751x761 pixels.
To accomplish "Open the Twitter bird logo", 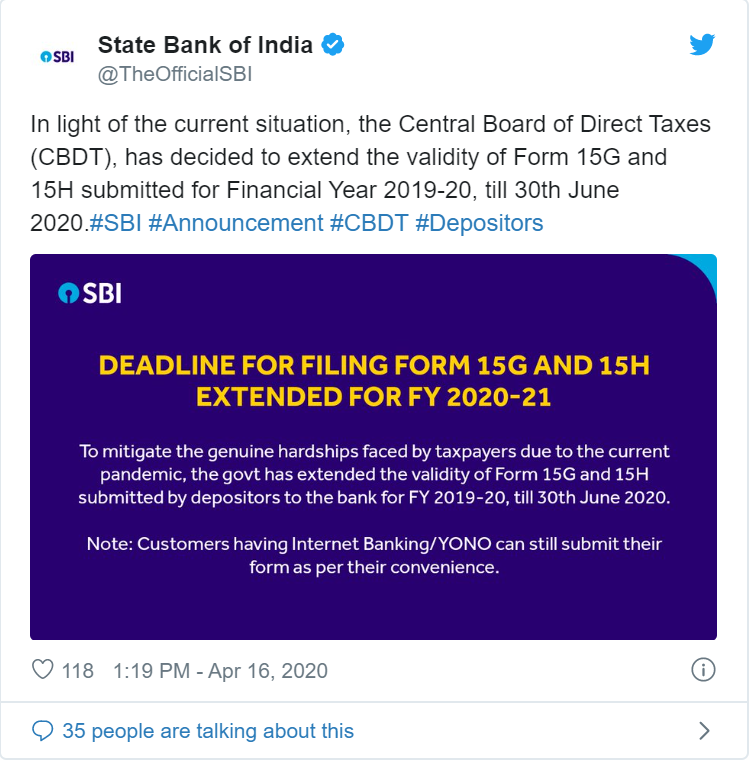I will [x=702, y=45].
